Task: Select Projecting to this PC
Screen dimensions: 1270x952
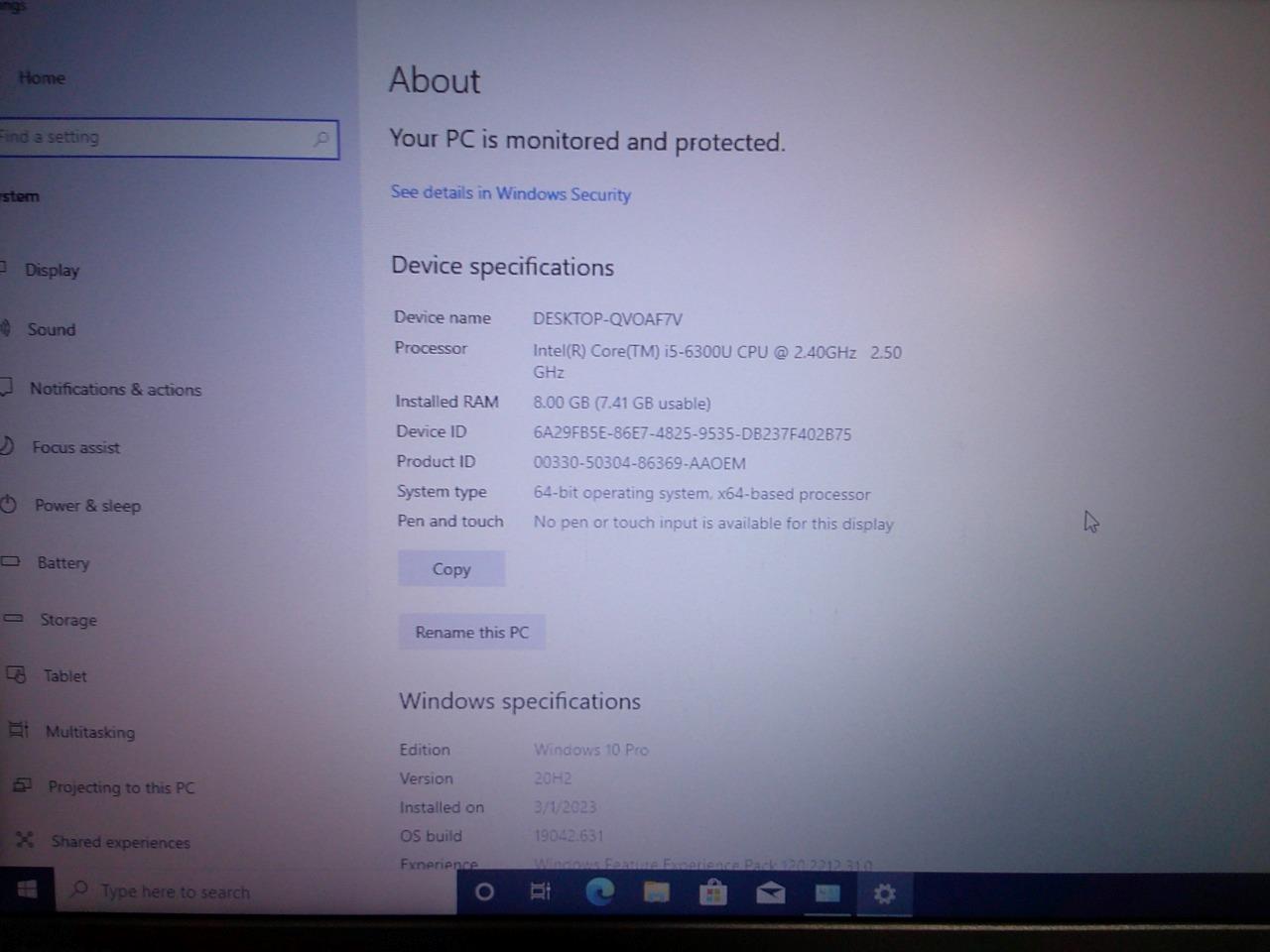Action: click(x=121, y=787)
